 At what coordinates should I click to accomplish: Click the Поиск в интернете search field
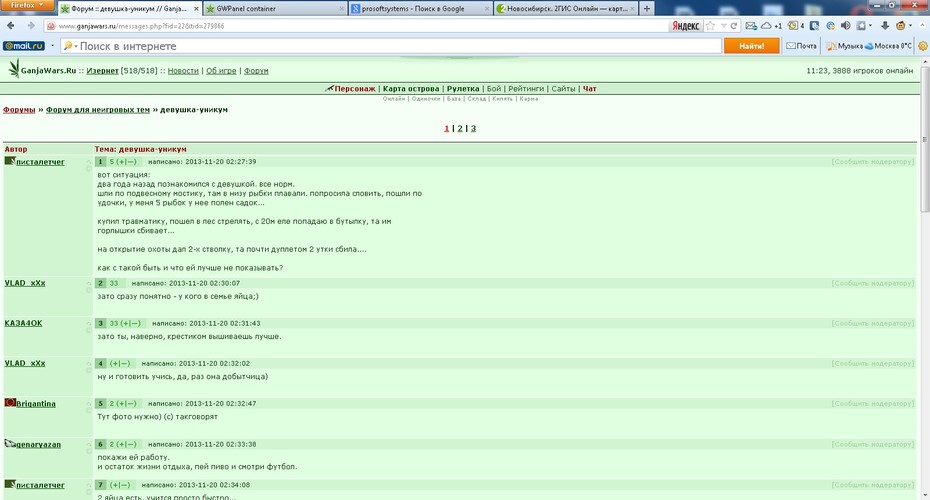(x=391, y=46)
